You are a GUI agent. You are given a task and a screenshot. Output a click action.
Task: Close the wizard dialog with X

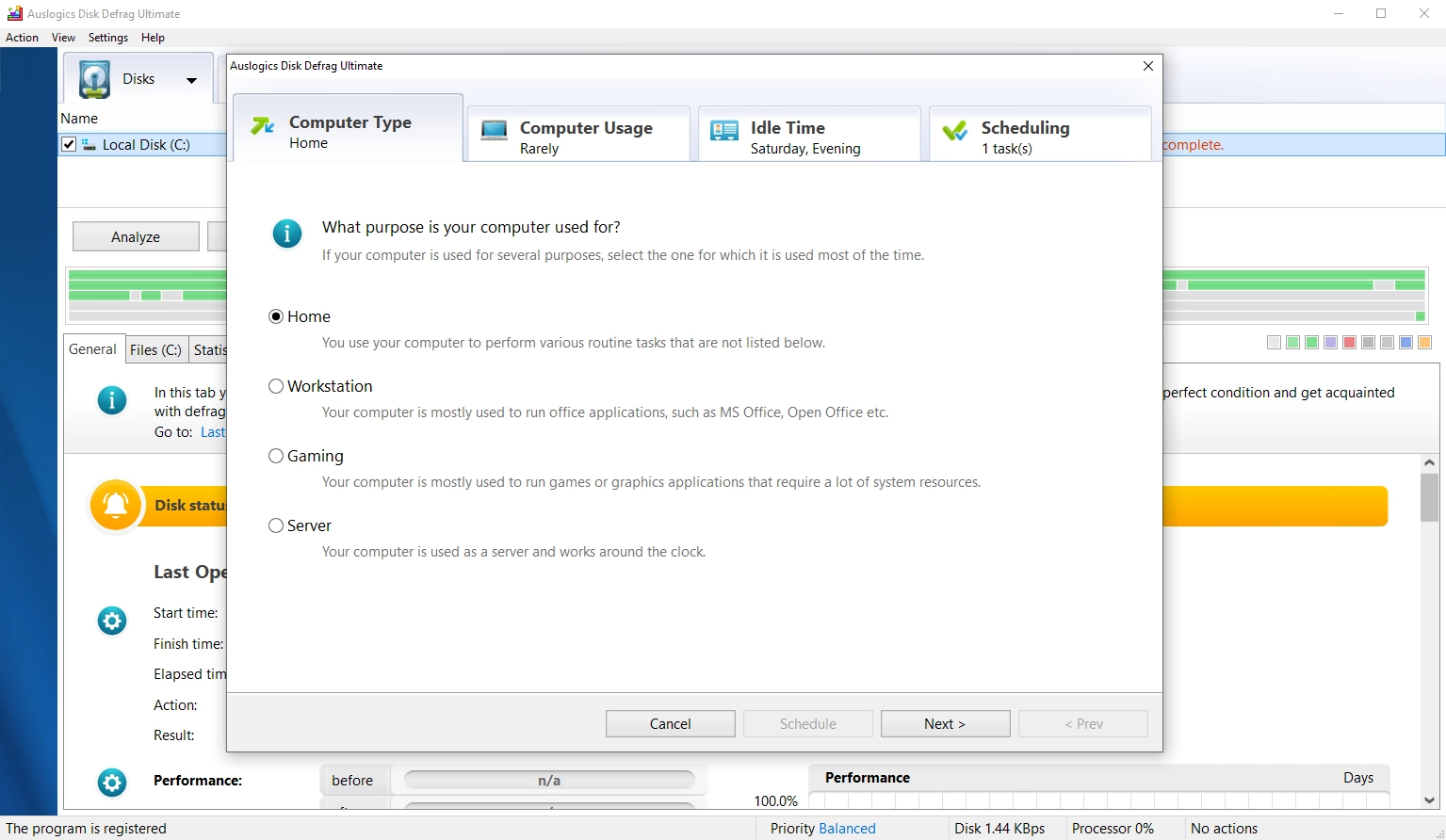click(1147, 66)
